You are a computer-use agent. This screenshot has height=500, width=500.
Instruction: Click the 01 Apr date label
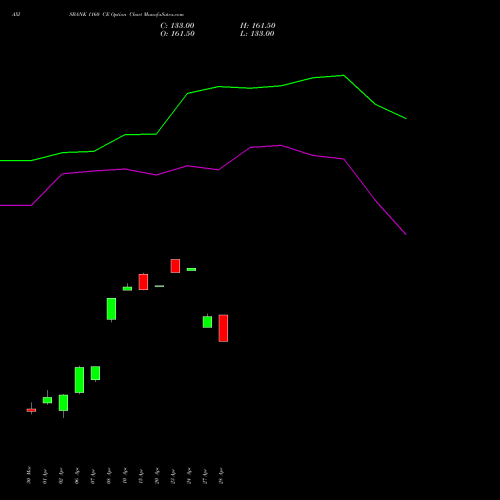[45, 476]
